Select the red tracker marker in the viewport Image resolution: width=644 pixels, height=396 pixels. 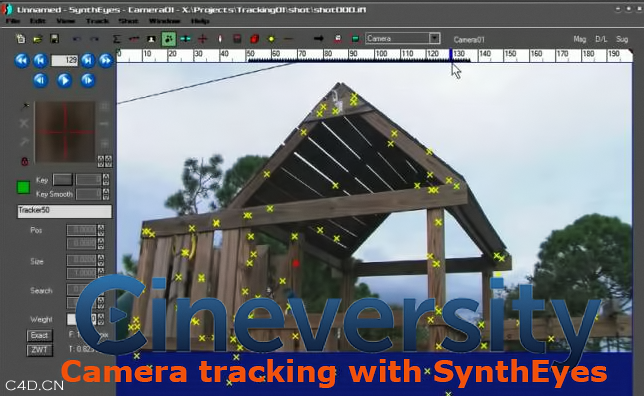point(296,263)
